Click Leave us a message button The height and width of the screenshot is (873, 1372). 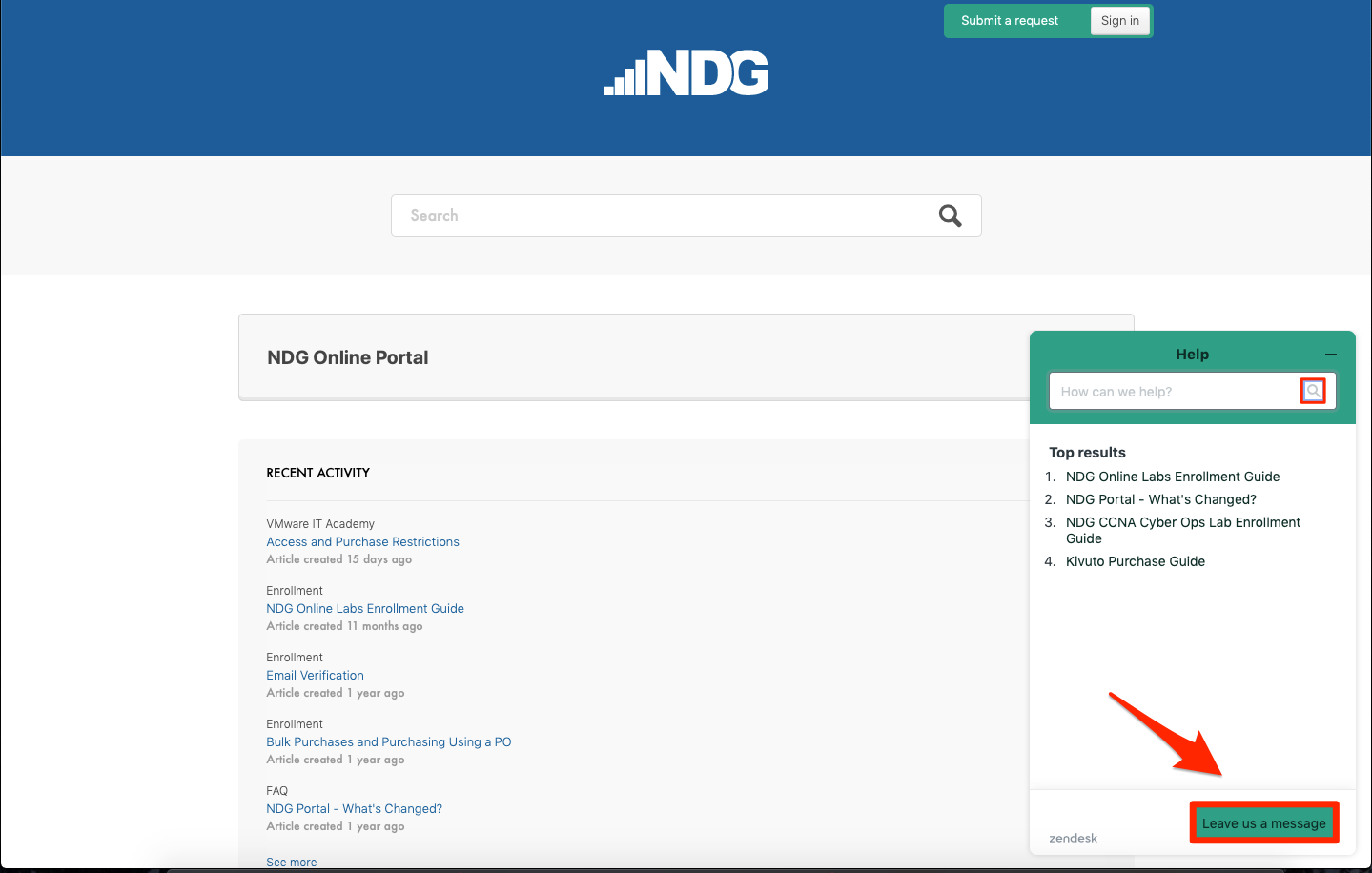1264,823
